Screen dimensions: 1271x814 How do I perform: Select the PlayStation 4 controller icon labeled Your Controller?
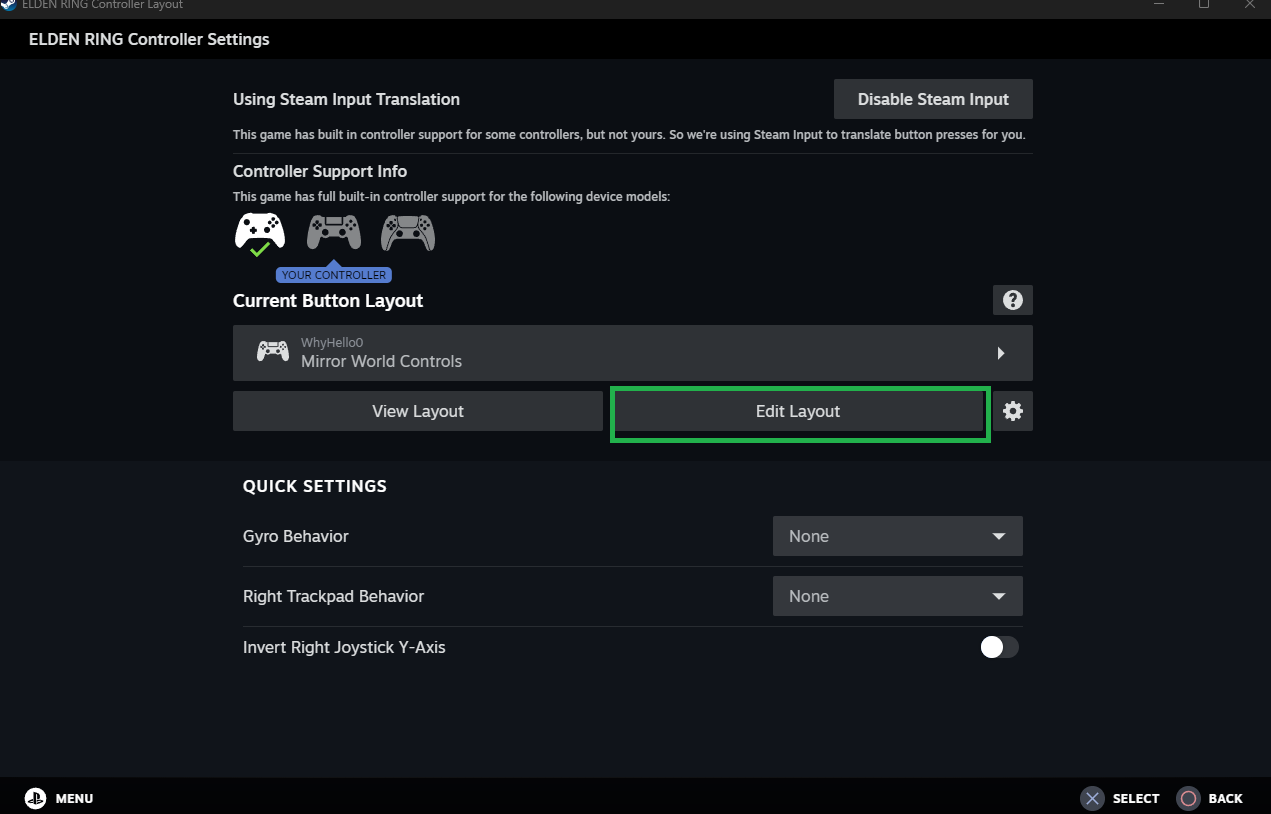pyautogui.click(x=333, y=233)
